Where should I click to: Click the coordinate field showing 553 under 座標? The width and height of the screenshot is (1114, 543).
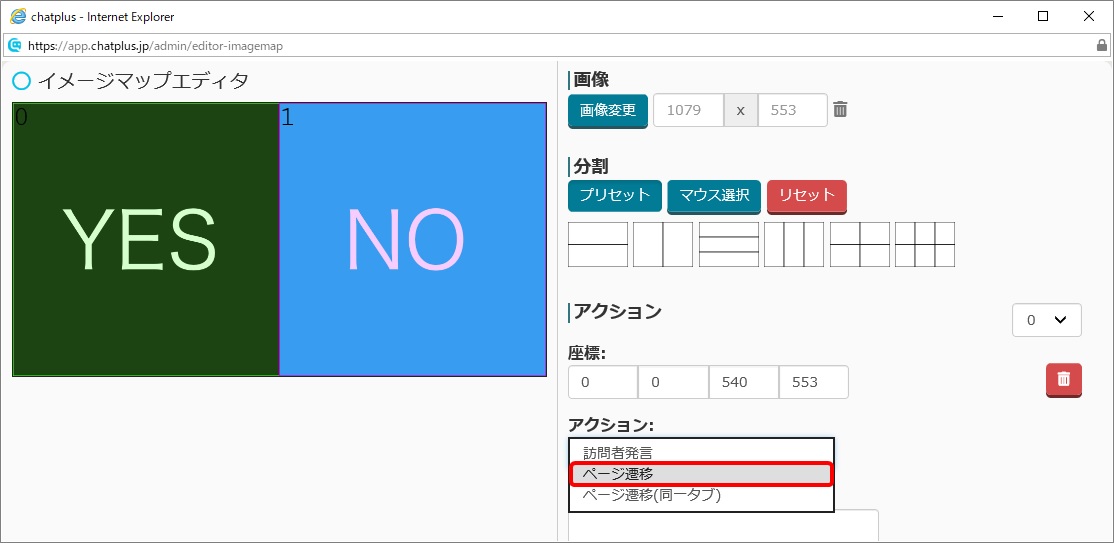point(813,382)
